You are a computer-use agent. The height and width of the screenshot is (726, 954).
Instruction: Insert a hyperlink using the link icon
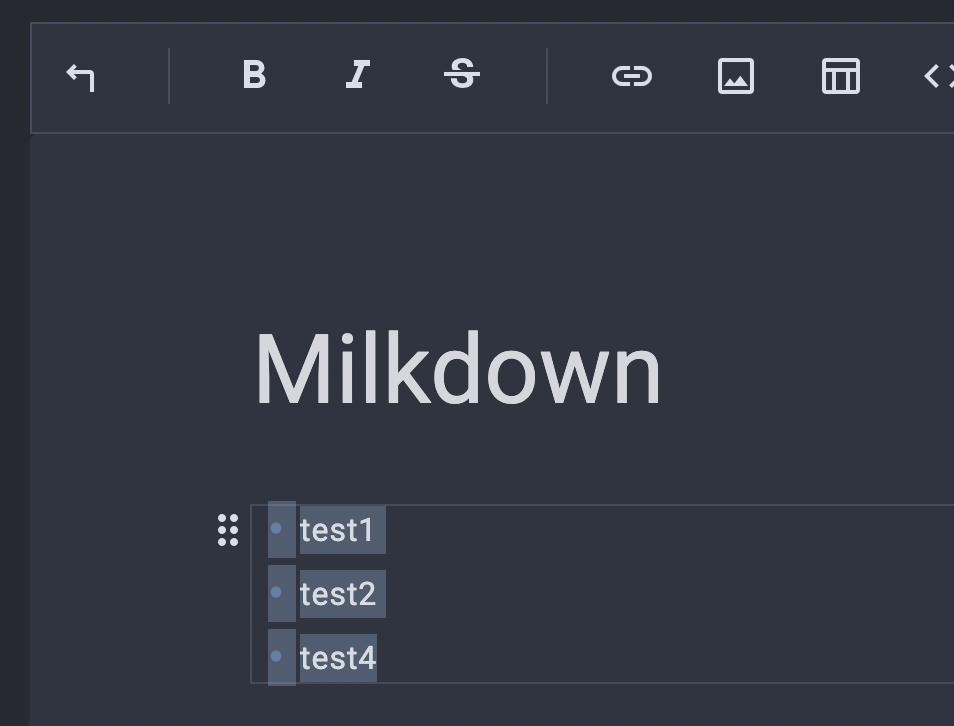tap(632, 75)
